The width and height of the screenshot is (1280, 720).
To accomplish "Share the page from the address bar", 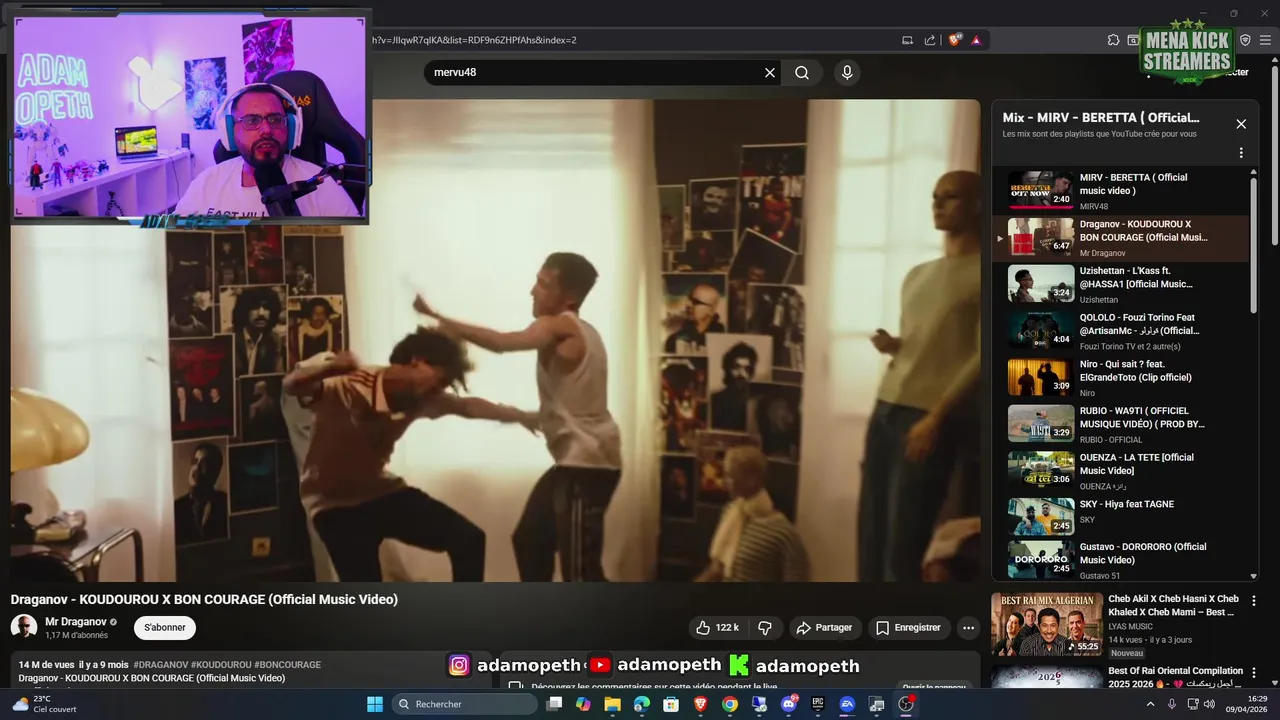I will pyautogui.click(x=930, y=40).
